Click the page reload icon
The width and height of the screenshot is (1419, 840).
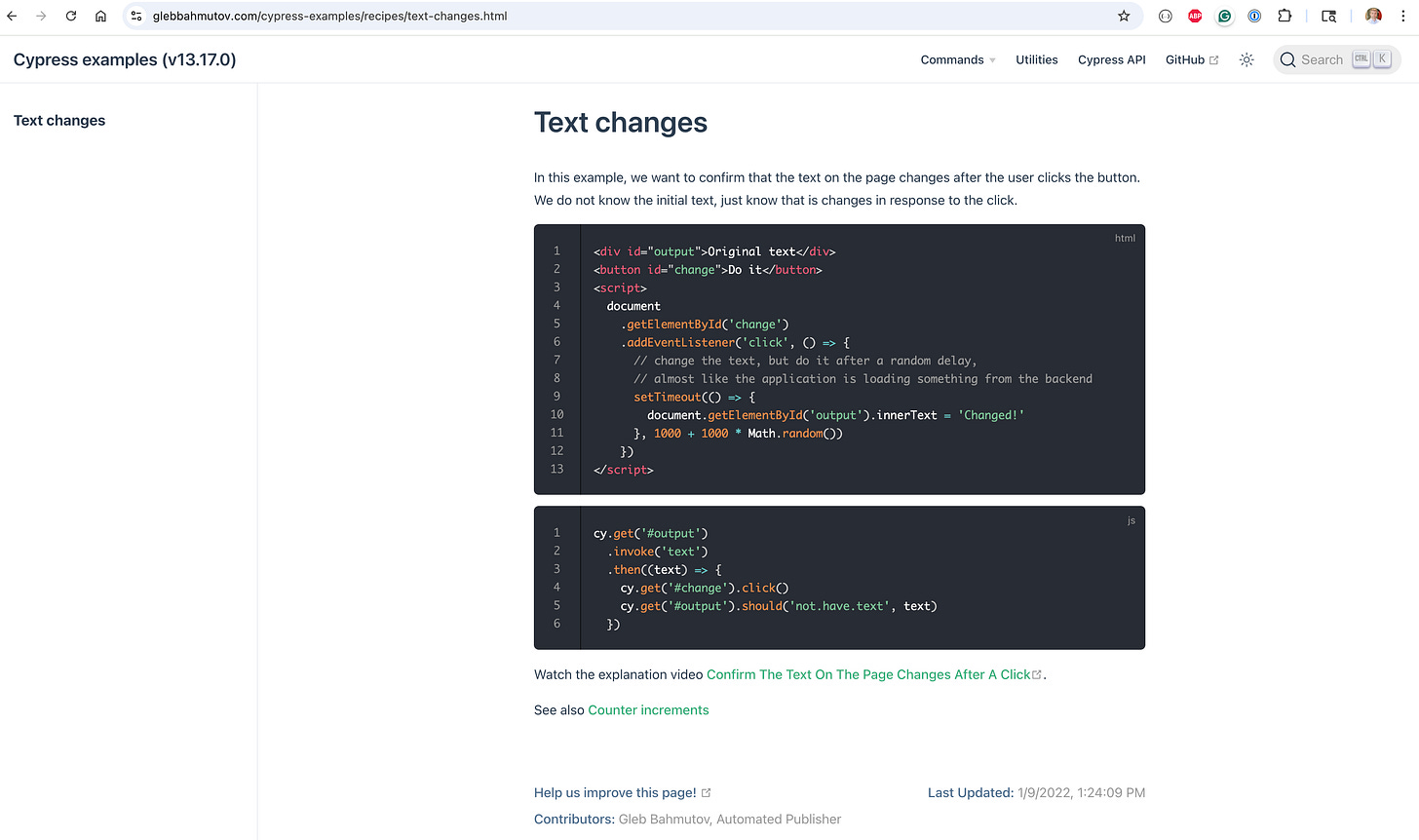click(69, 16)
